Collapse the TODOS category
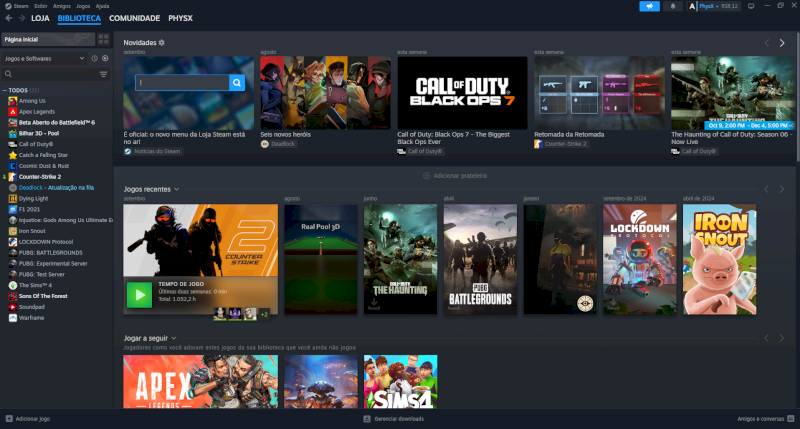The width and height of the screenshot is (800, 429). pyautogui.click(x=5, y=90)
